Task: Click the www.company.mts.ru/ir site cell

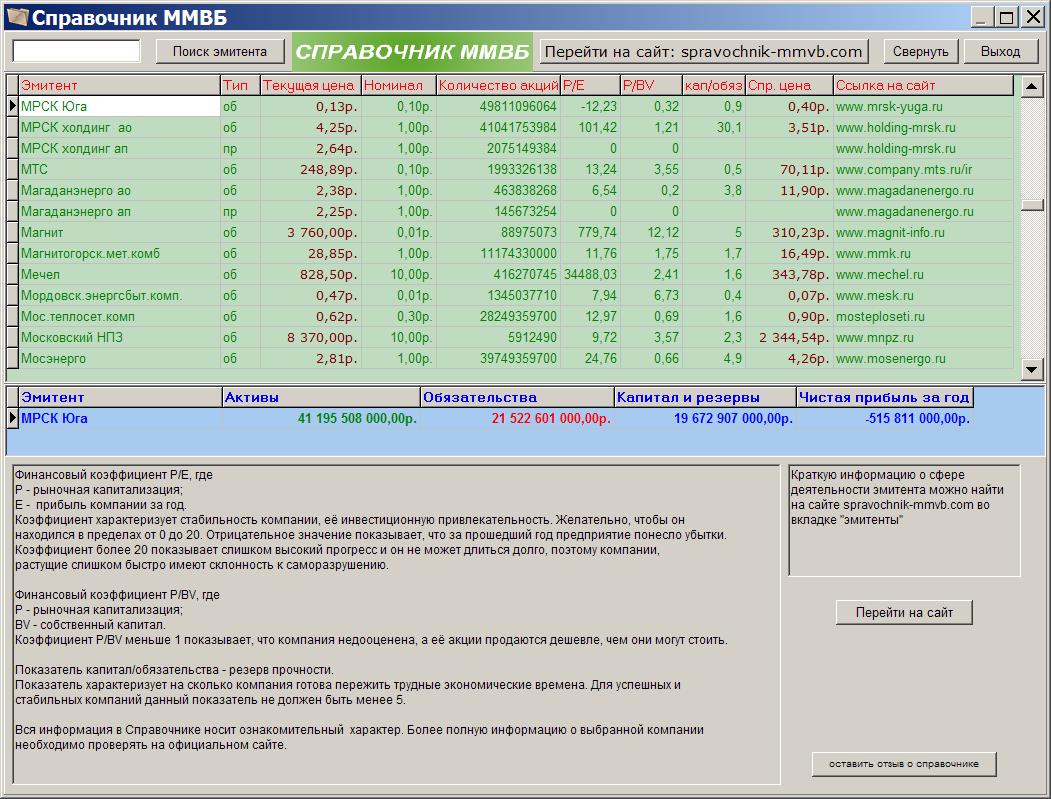Action: 923,170
